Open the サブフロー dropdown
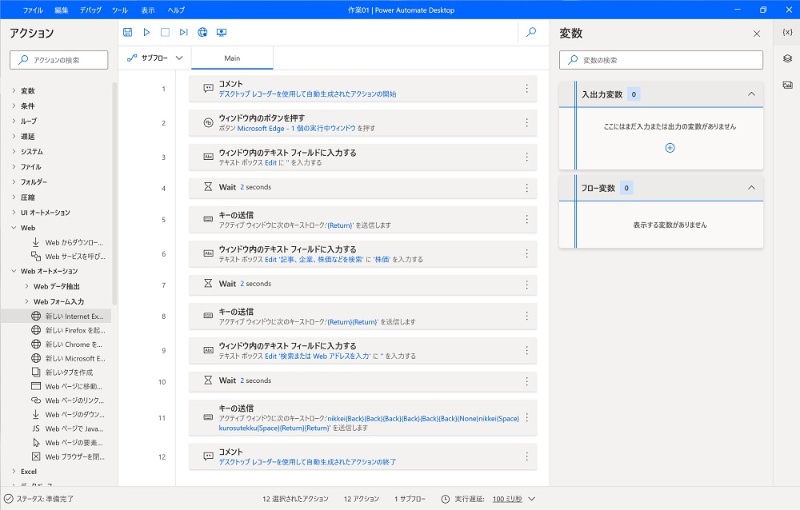Image resolution: width=800 pixels, height=510 pixels. [x=155, y=58]
